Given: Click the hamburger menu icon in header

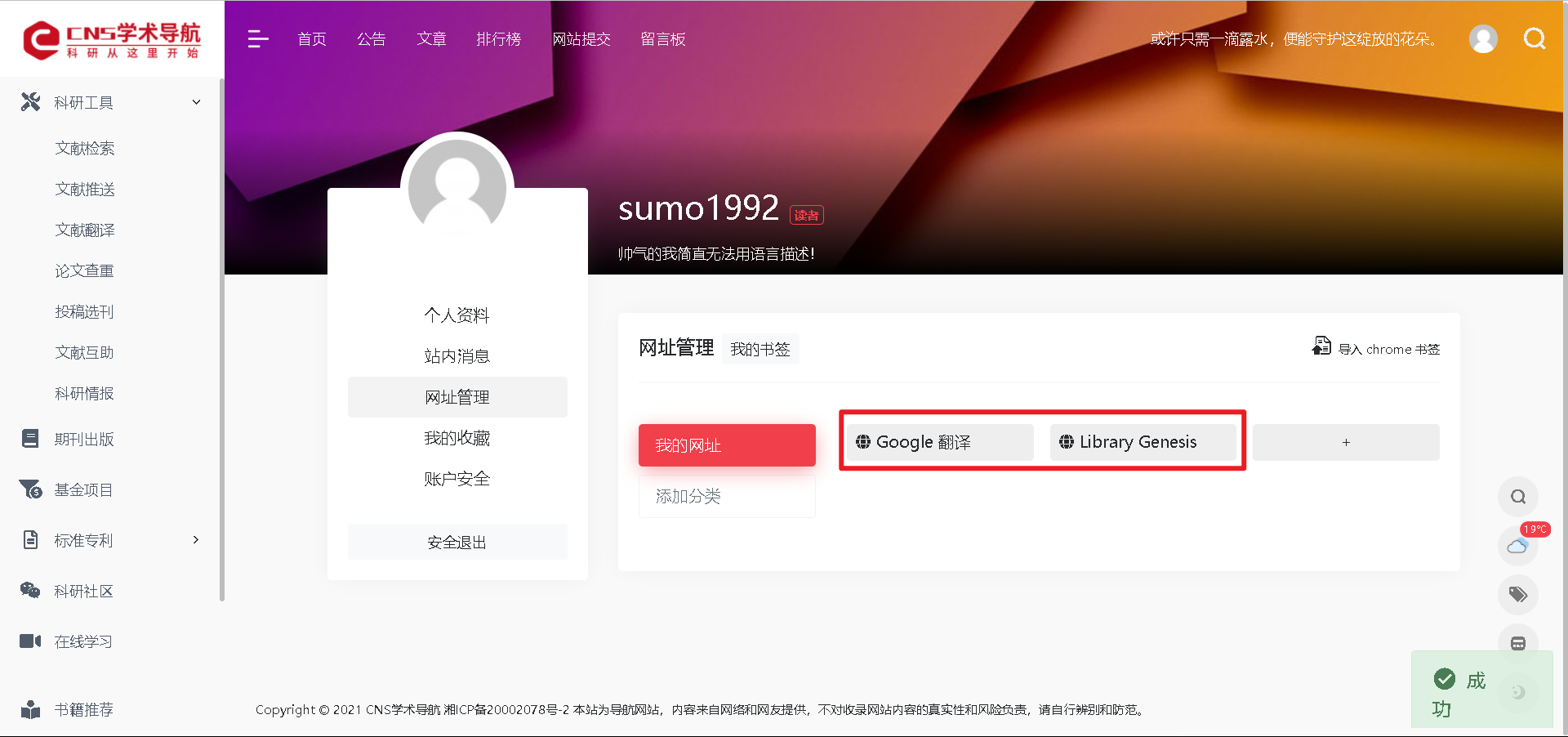Looking at the screenshot, I should tap(257, 39).
